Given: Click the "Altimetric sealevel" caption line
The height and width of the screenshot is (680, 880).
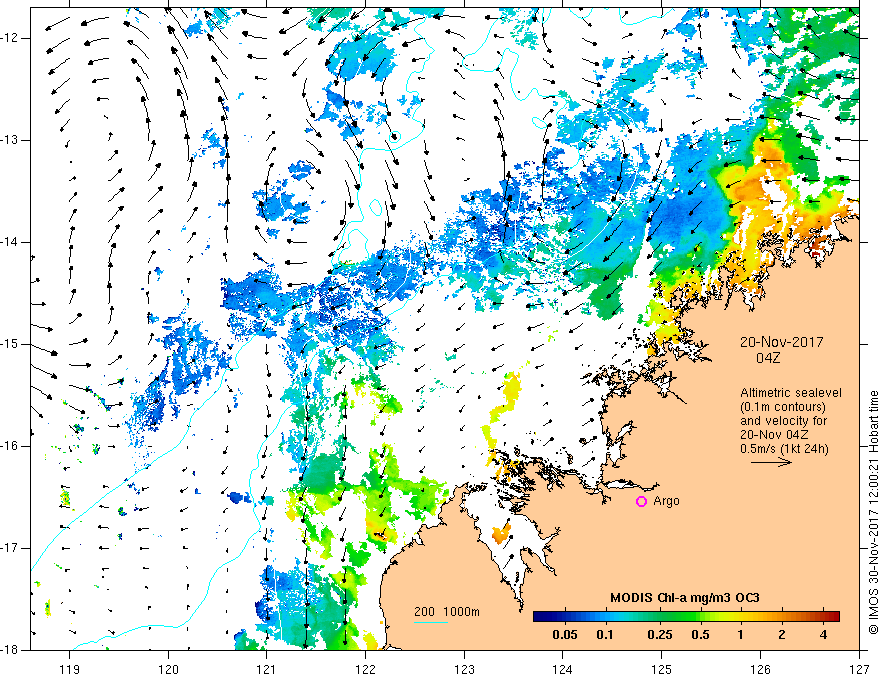Looking at the screenshot, I should point(791,393).
